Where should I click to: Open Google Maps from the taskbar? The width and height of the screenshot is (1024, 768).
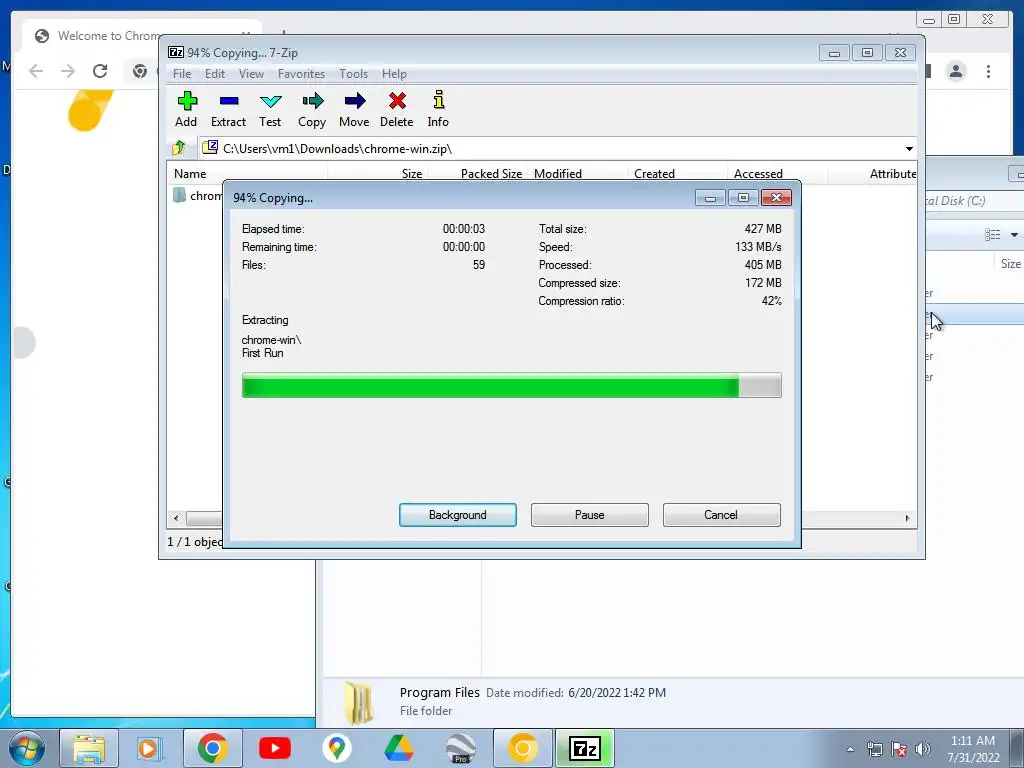(x=337, y=748)
